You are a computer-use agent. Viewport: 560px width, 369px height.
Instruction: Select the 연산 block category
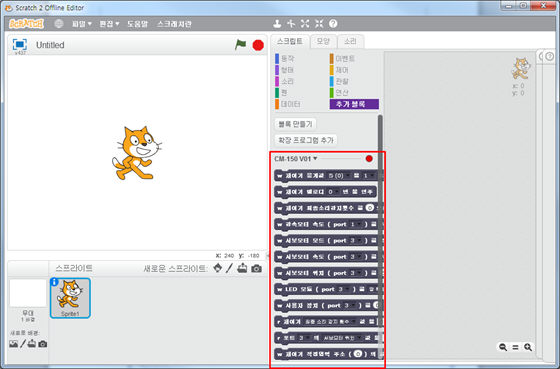pyautogui.click(x=339, y=93)
